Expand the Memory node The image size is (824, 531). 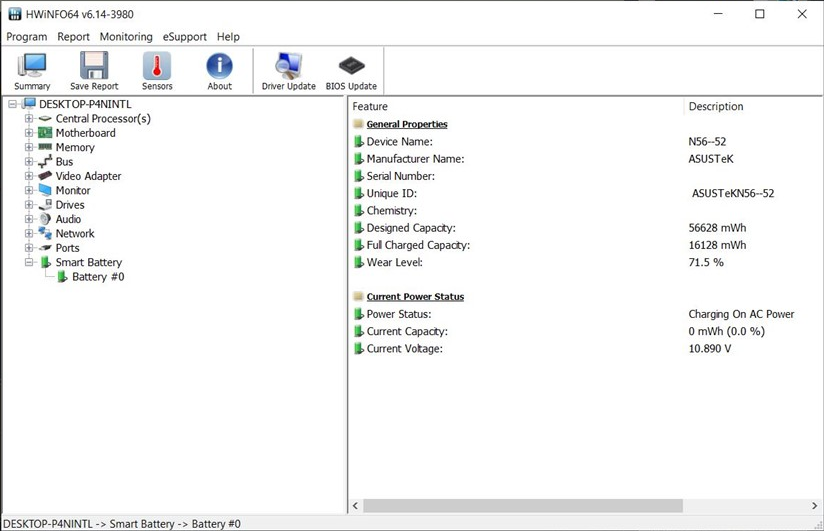[x=29, y=147]
